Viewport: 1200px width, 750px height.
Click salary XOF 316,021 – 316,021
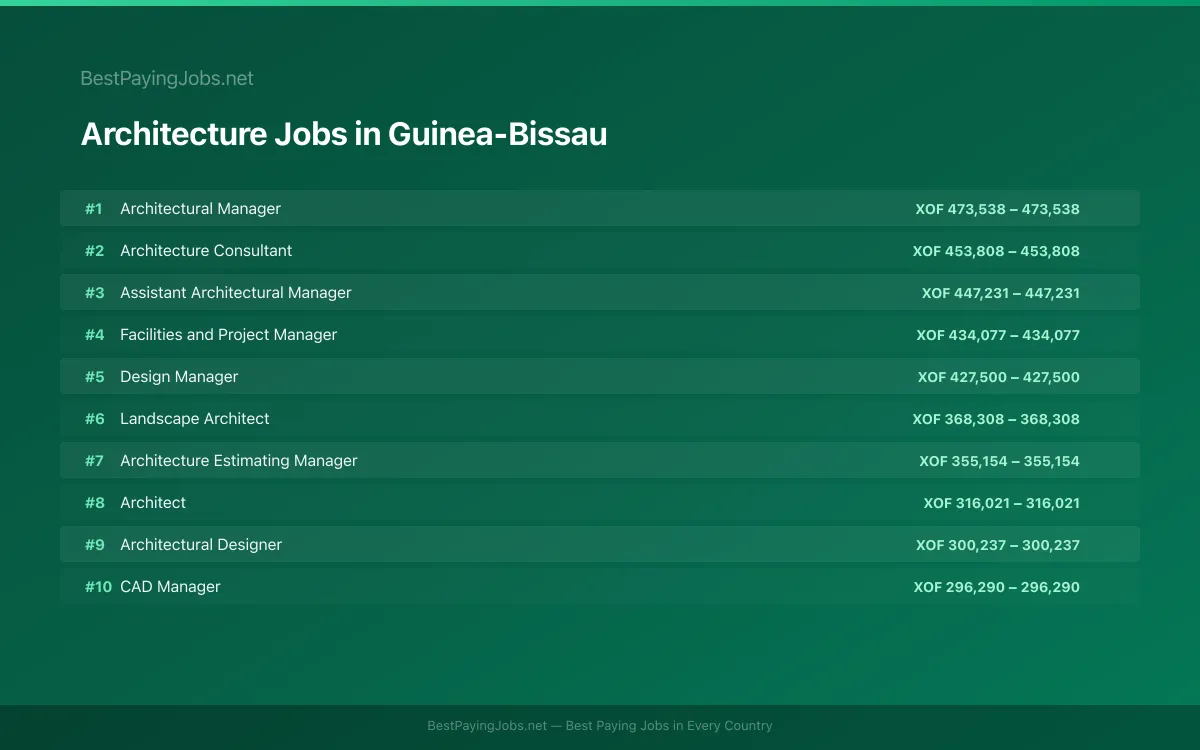pyautogui.click(x=1001, y=503)
